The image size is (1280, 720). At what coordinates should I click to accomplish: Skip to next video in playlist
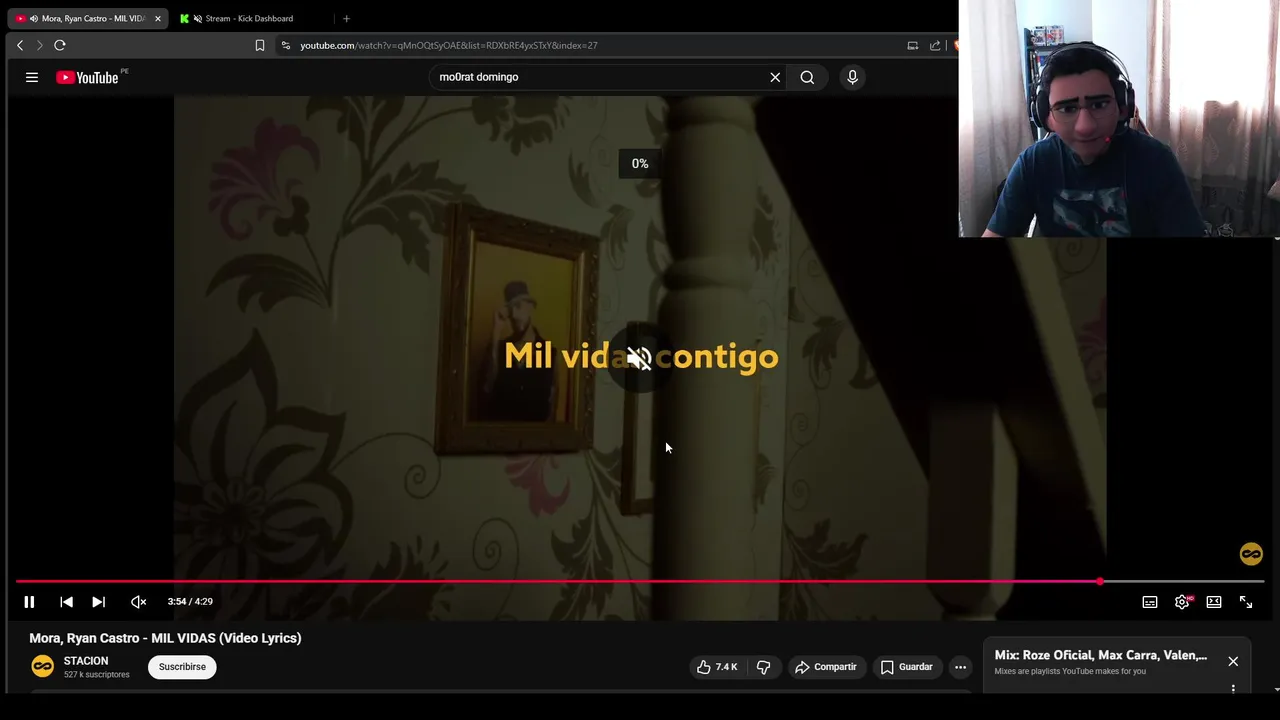point(98,602)
